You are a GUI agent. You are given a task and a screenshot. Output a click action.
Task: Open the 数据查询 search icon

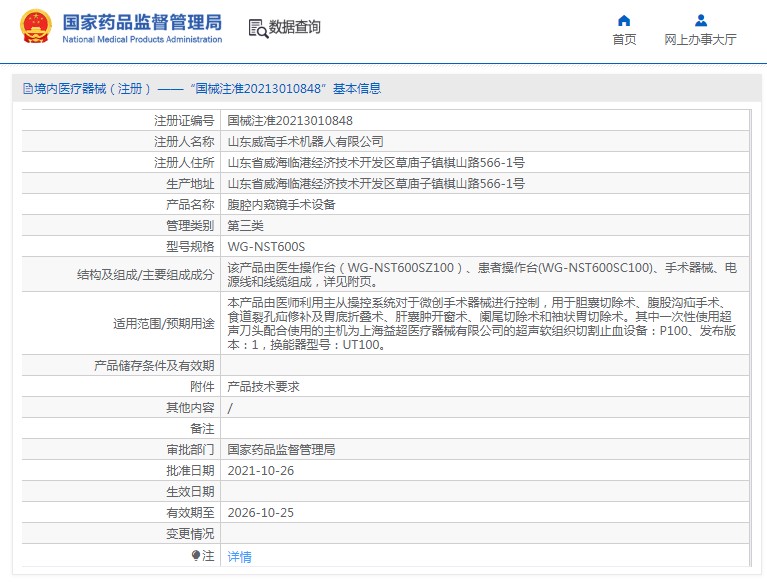[258, 28]
